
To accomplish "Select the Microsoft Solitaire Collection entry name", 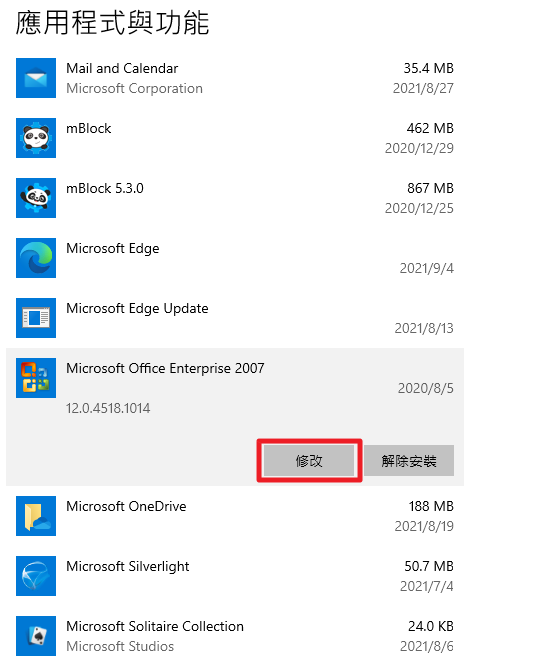I will [x=155, y=626].
